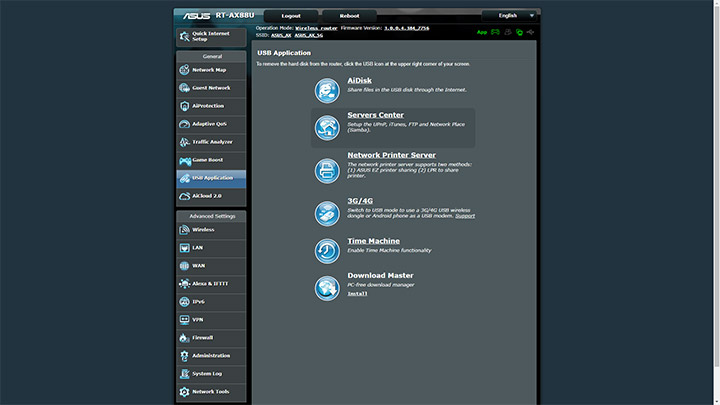Open the Time Machine clock icon
Screen dimensions: 720x405
pos(327,251)
